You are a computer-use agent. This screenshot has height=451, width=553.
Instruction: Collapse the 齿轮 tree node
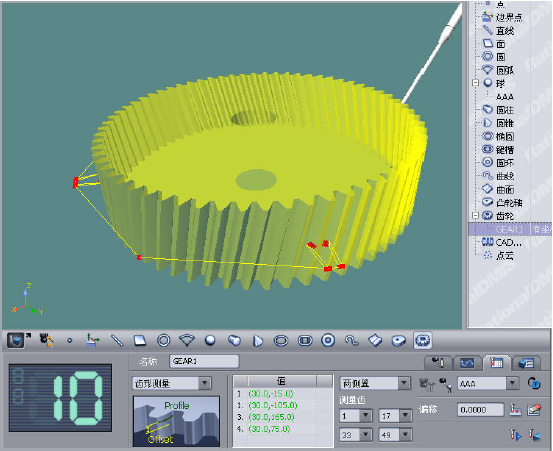click(475, 215)
